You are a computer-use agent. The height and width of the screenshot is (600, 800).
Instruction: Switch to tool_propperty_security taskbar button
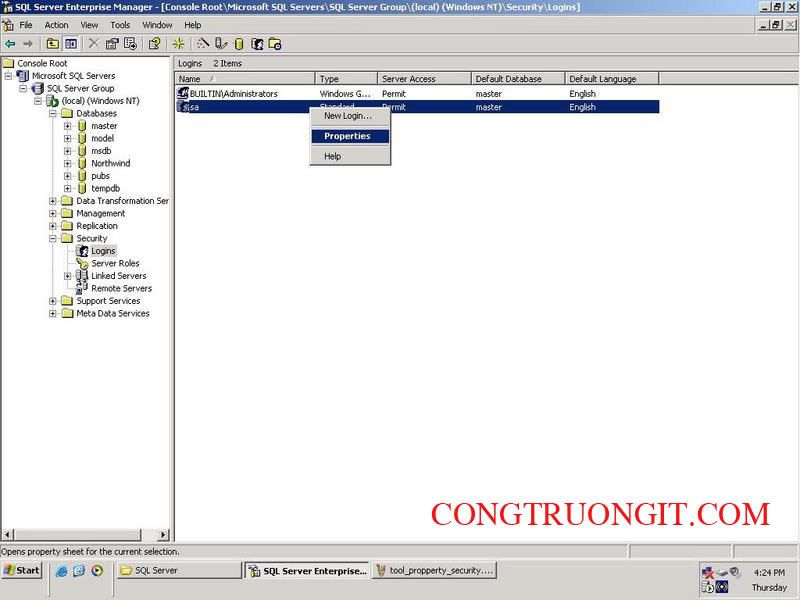(x=435, y=570)
